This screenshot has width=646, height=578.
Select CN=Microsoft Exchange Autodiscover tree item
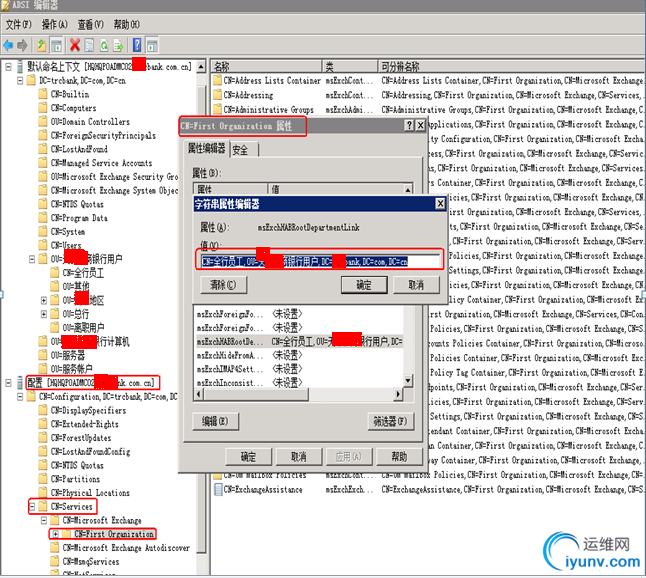coord(126,548)
